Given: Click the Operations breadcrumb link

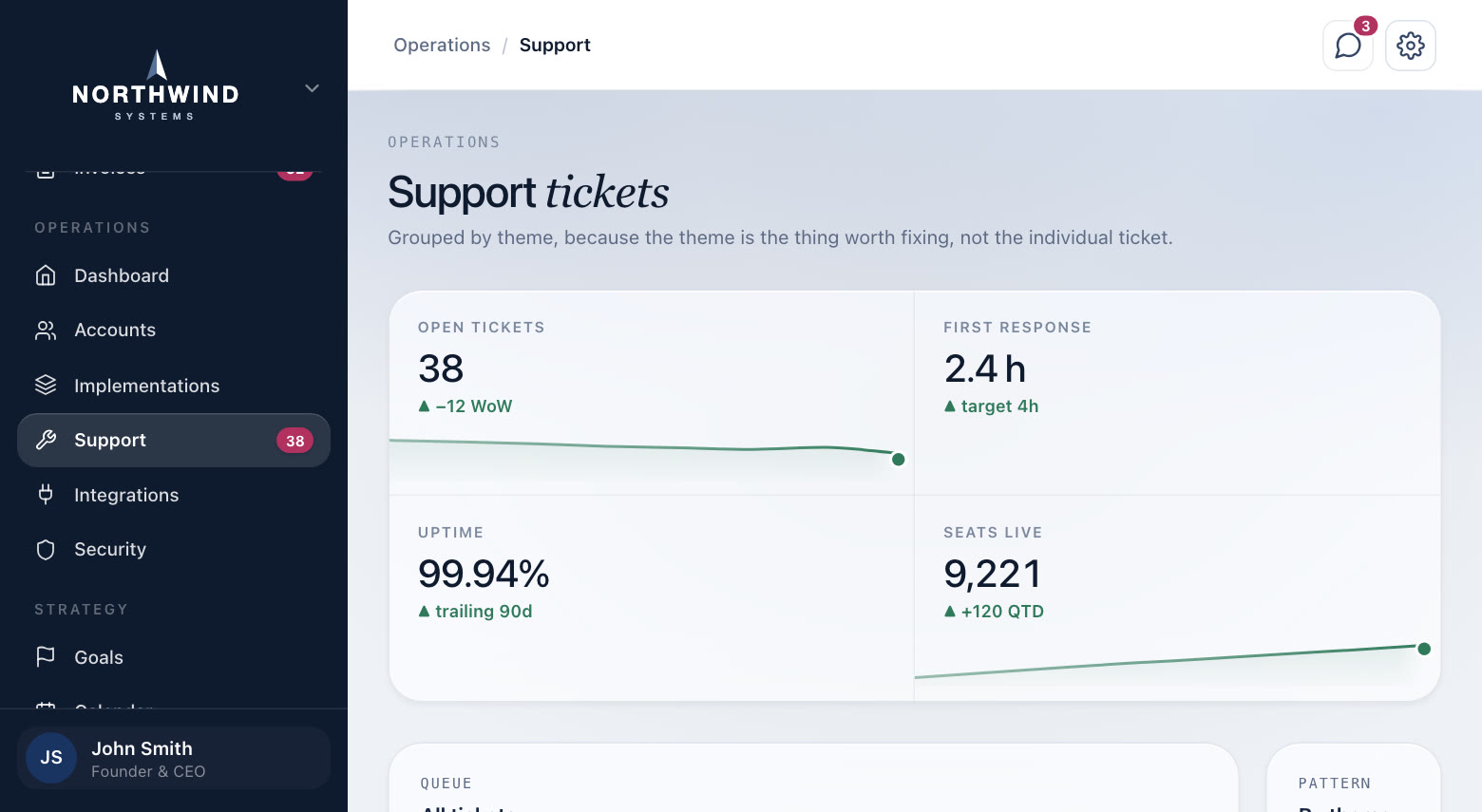Looking at the screenshot, I should [442, 45].
